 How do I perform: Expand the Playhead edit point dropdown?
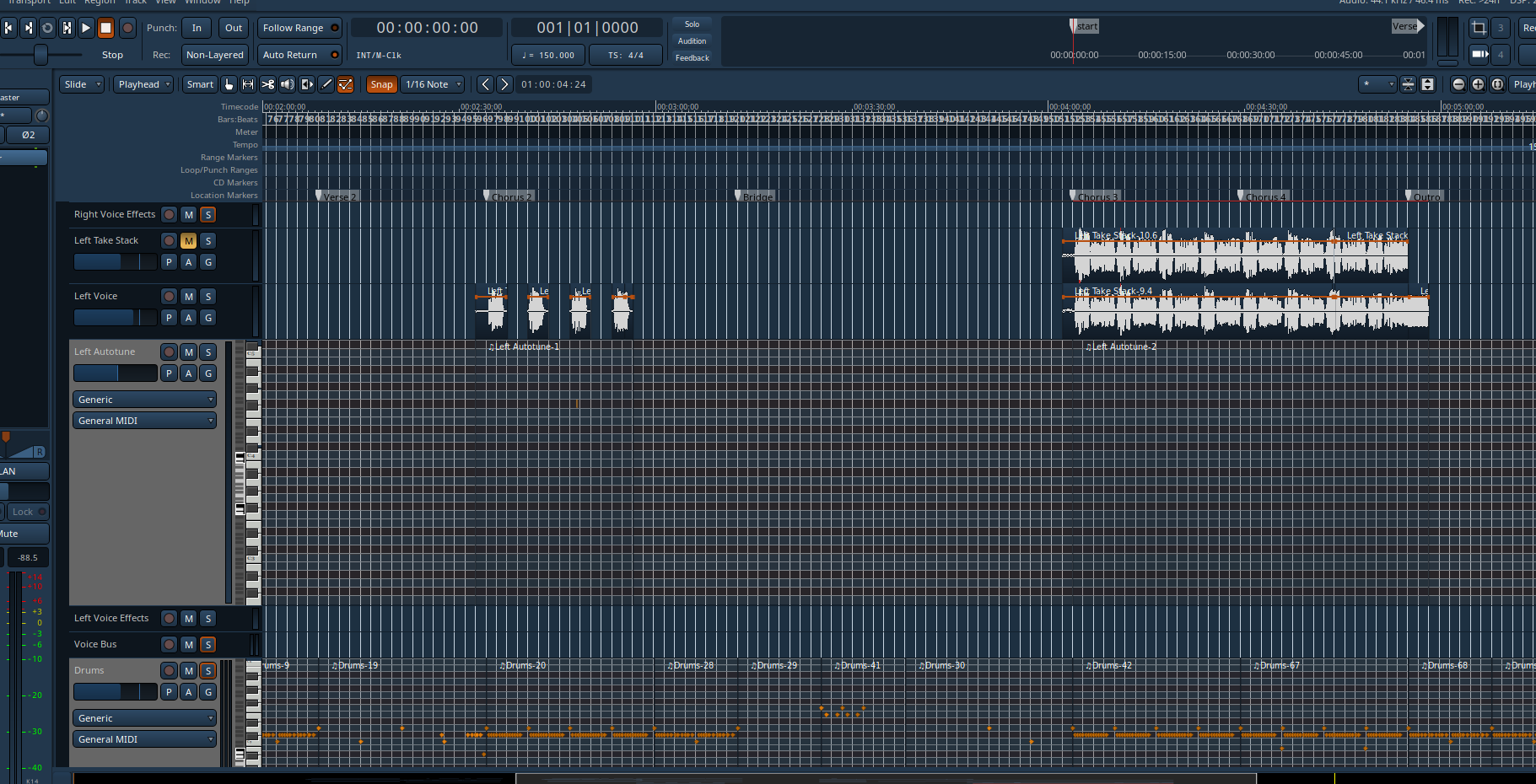point(144,84)
